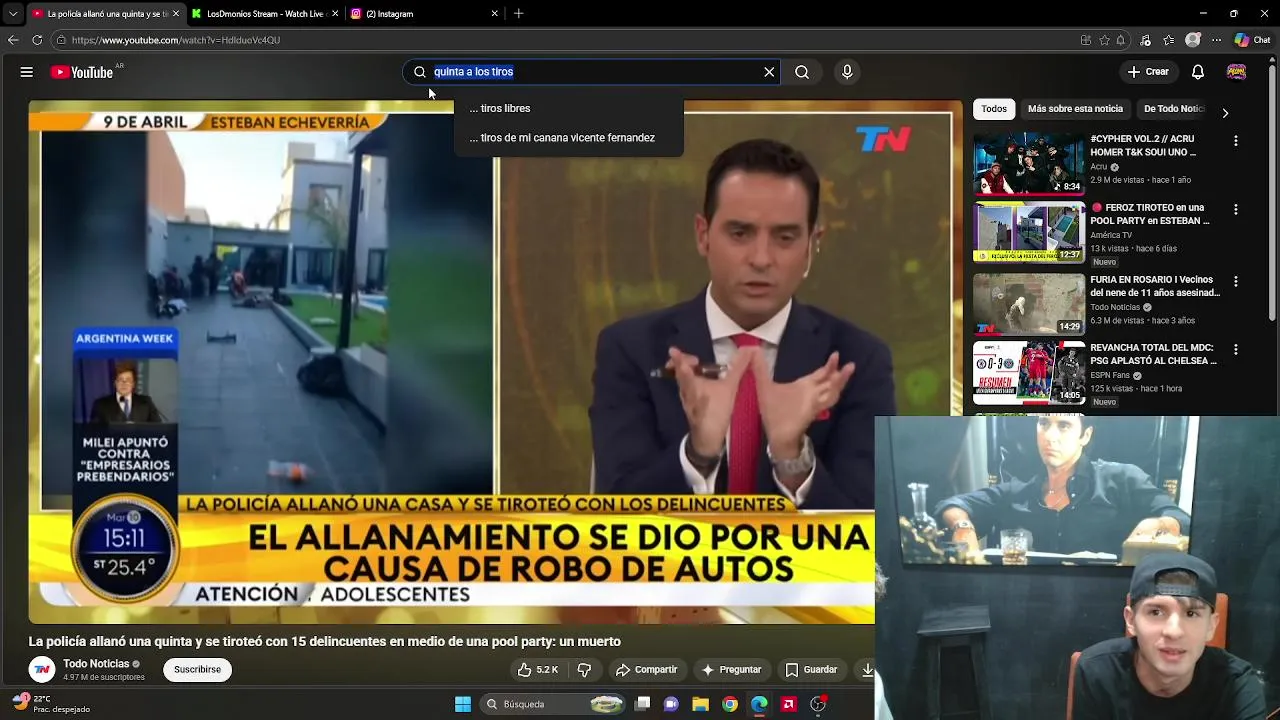Open options menu for FEROZ TIROTEO video
This screenshot has width=1280, height=720.
click(1236, 210)
